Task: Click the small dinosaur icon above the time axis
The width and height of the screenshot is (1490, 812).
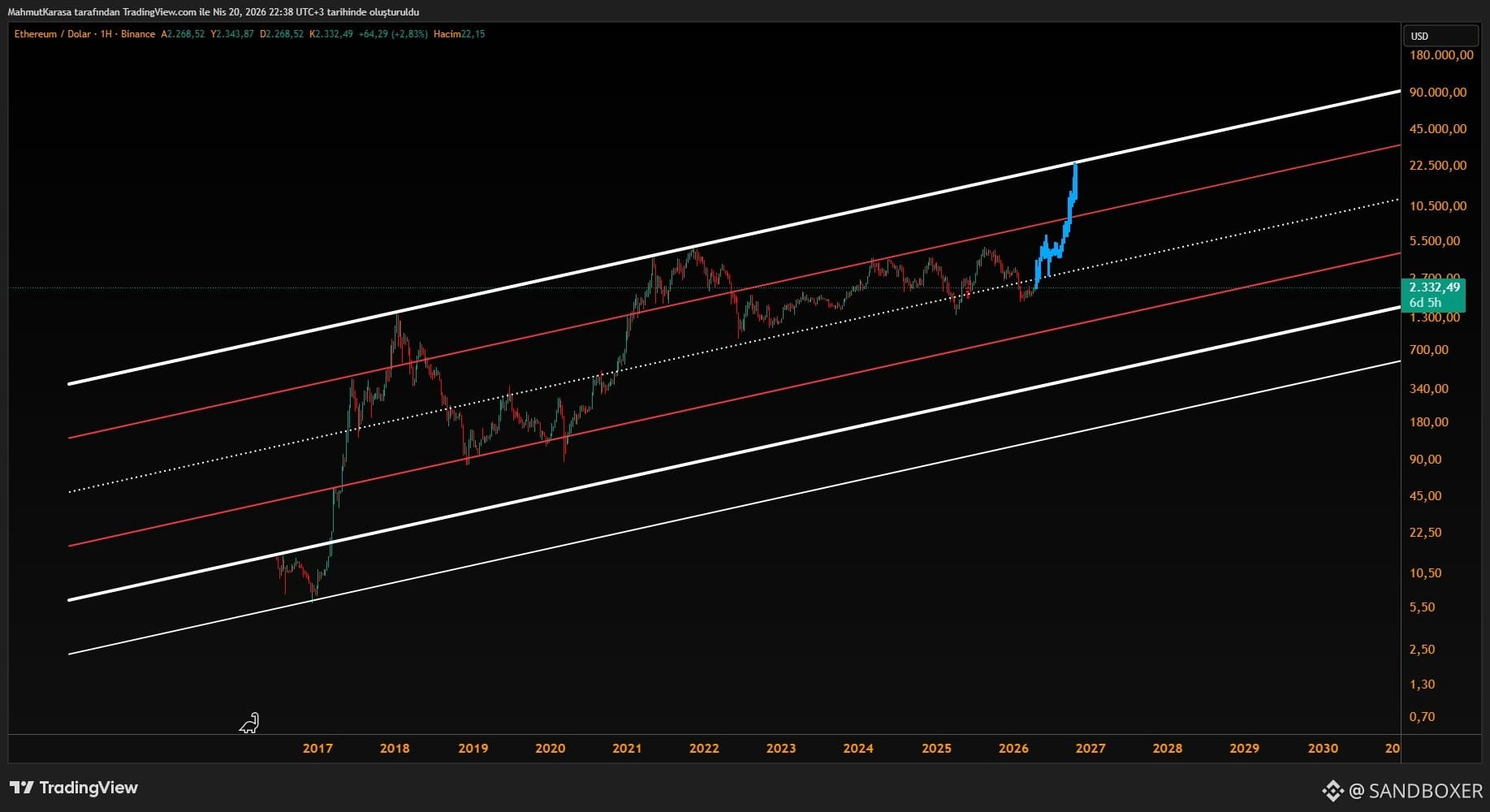Action: [249, 723]
